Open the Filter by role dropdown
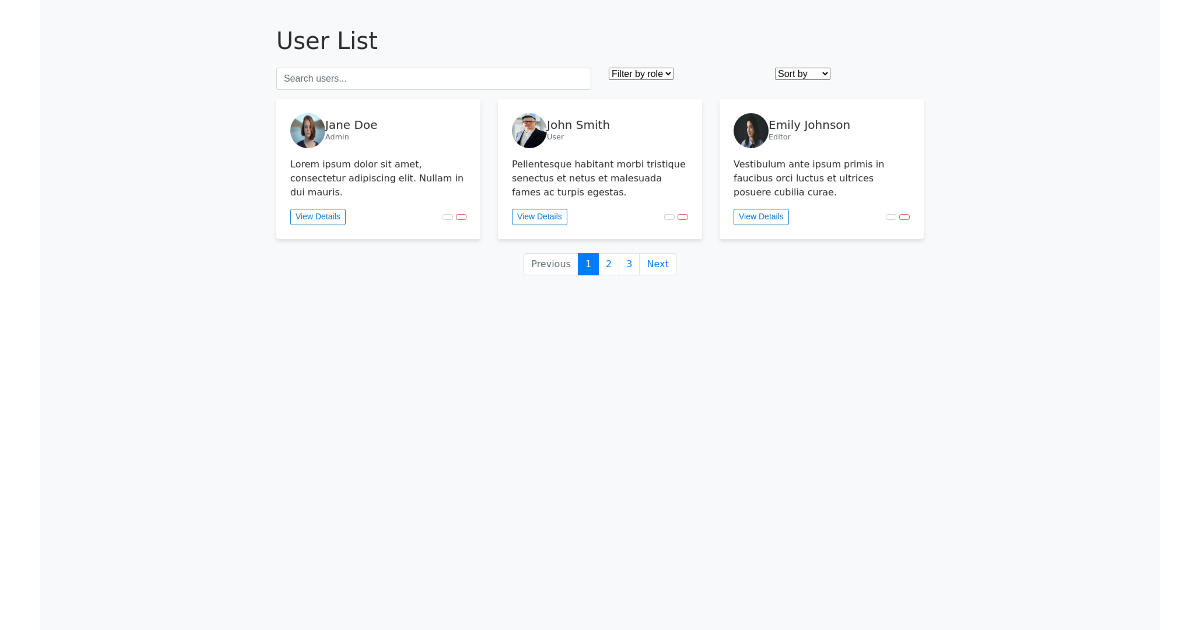Image resolution: width=1200 pixels, height=630 pixels. 641,74
